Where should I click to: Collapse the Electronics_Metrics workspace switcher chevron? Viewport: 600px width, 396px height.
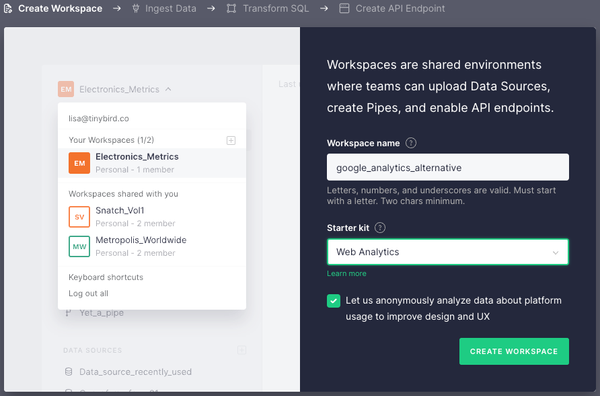click(168, 89)
